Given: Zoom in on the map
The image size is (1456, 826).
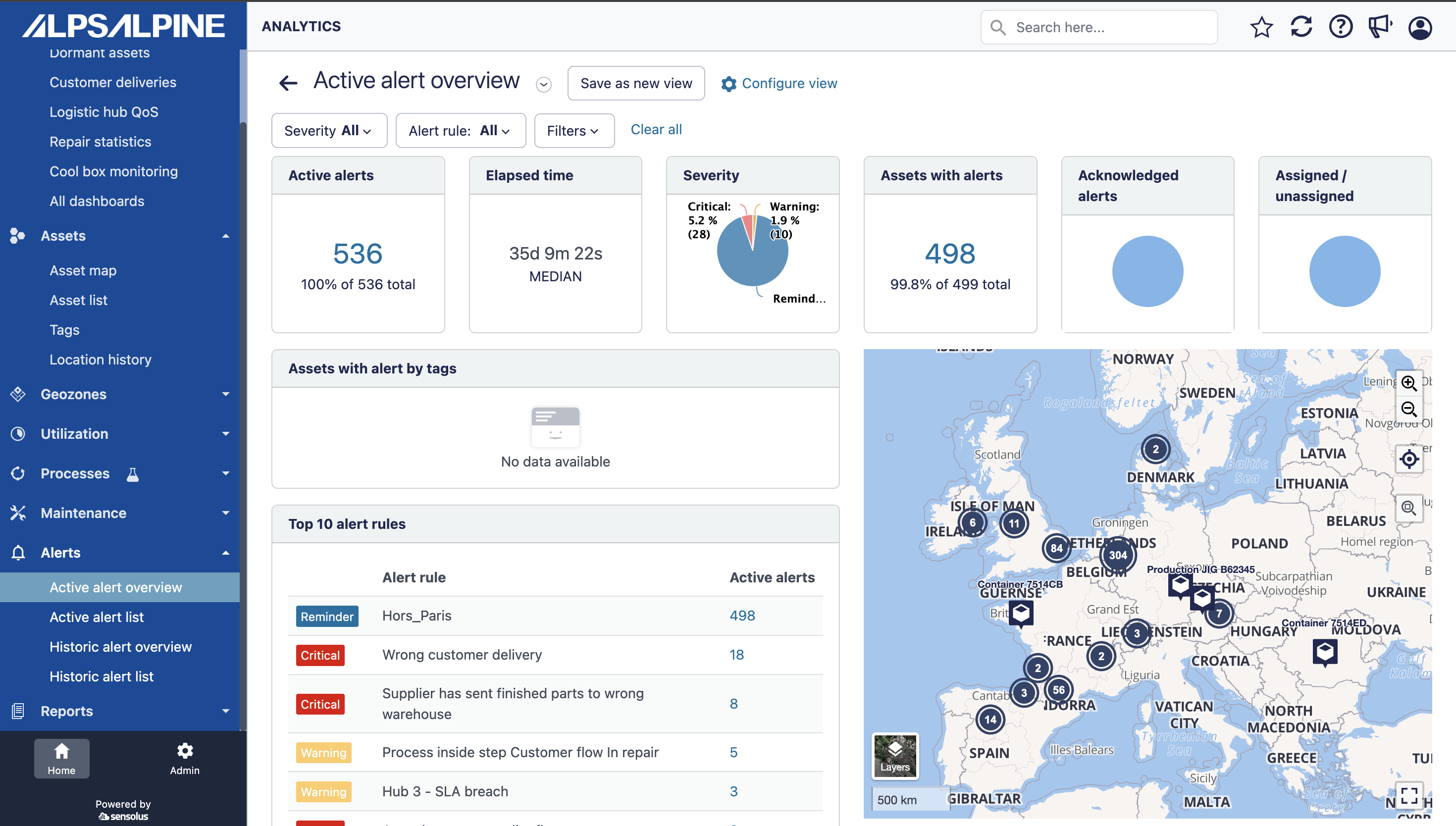Looking at the screenshot, I should [1409, 383].
